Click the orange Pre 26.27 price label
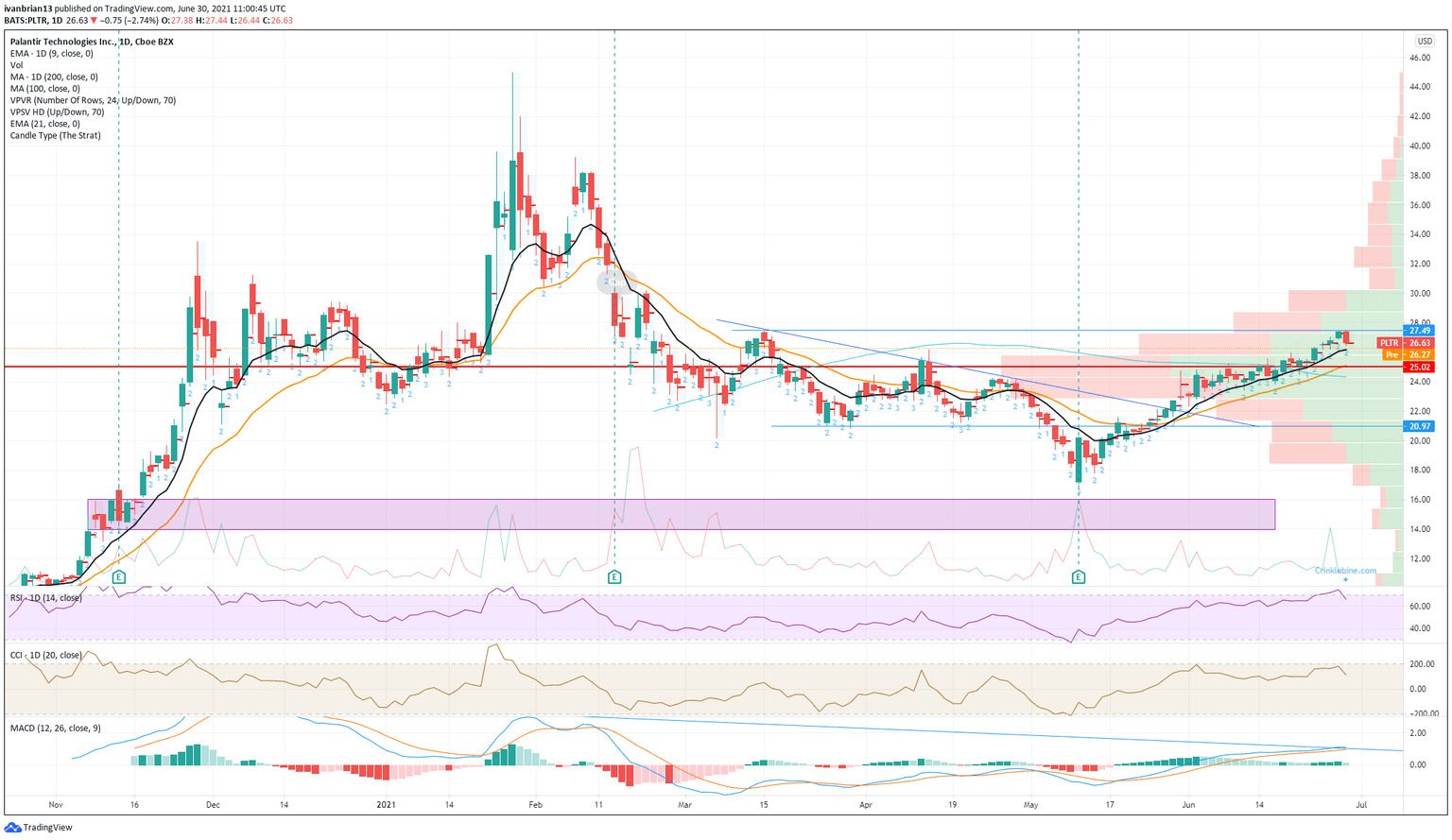This screenshot has height=840, width=1452. [1409, 355]
